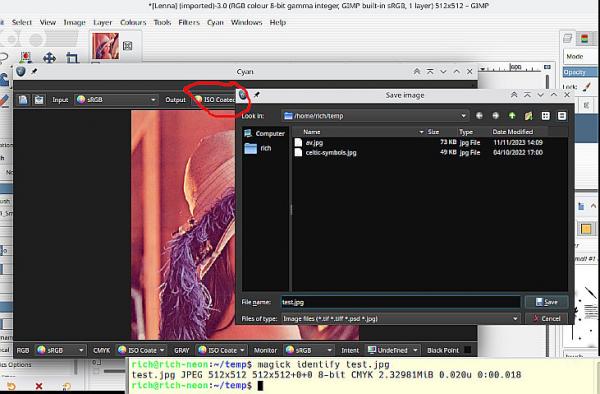Open the Monitor sRGB profile dropdown

pos(309,350)
